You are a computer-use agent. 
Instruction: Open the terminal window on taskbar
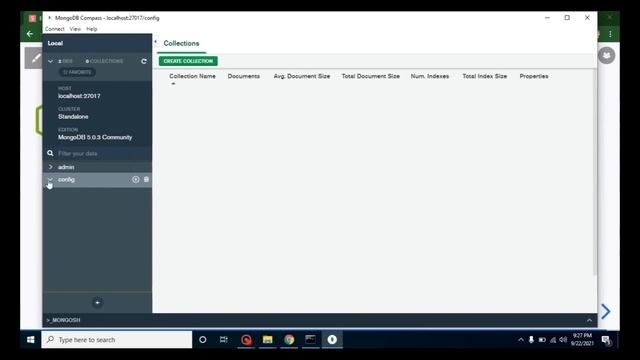310,340
